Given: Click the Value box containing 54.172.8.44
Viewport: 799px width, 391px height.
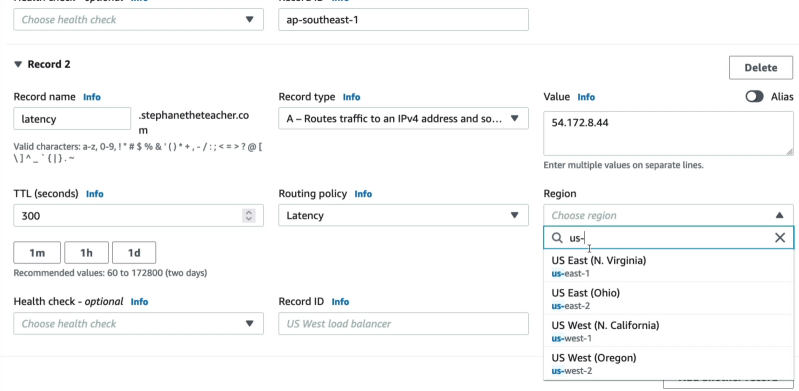Looking at the screenshot, I should pyautogui.click(x=668, y=133).
